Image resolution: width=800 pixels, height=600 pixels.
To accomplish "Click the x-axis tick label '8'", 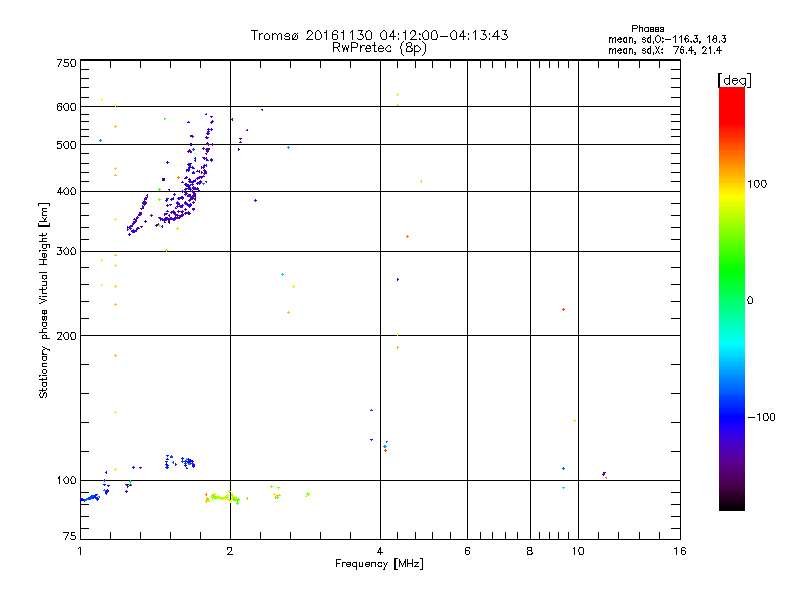I will [530, 551].
